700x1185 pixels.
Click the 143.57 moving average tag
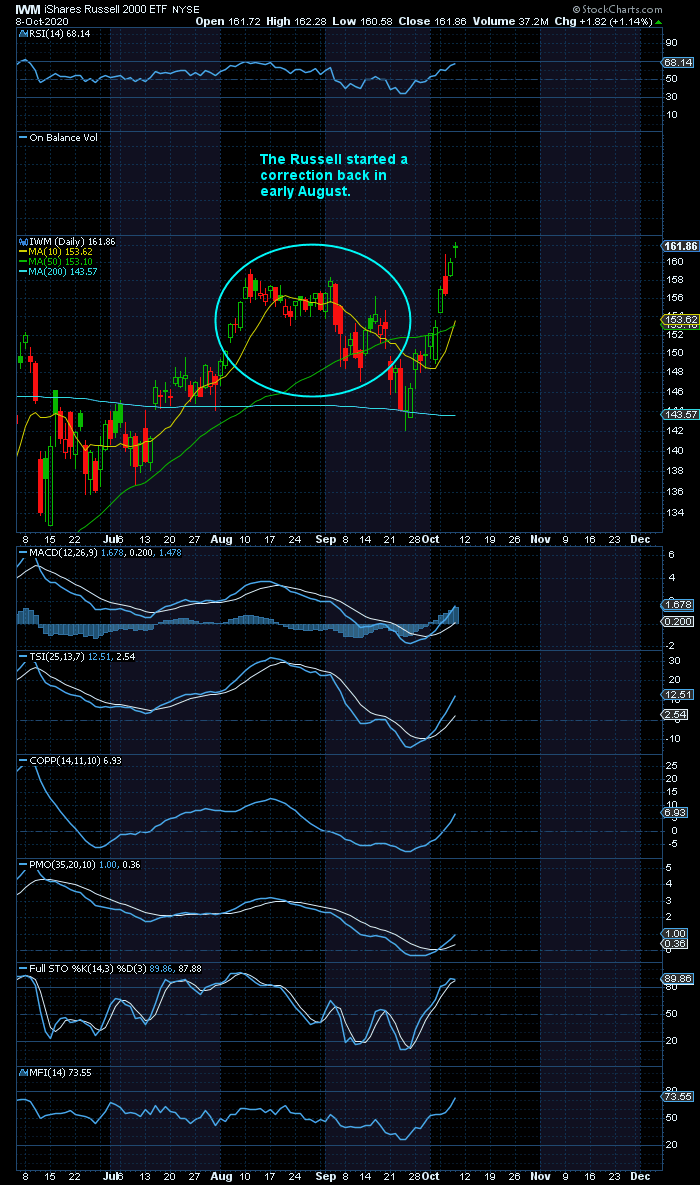(x=680, y=414)
